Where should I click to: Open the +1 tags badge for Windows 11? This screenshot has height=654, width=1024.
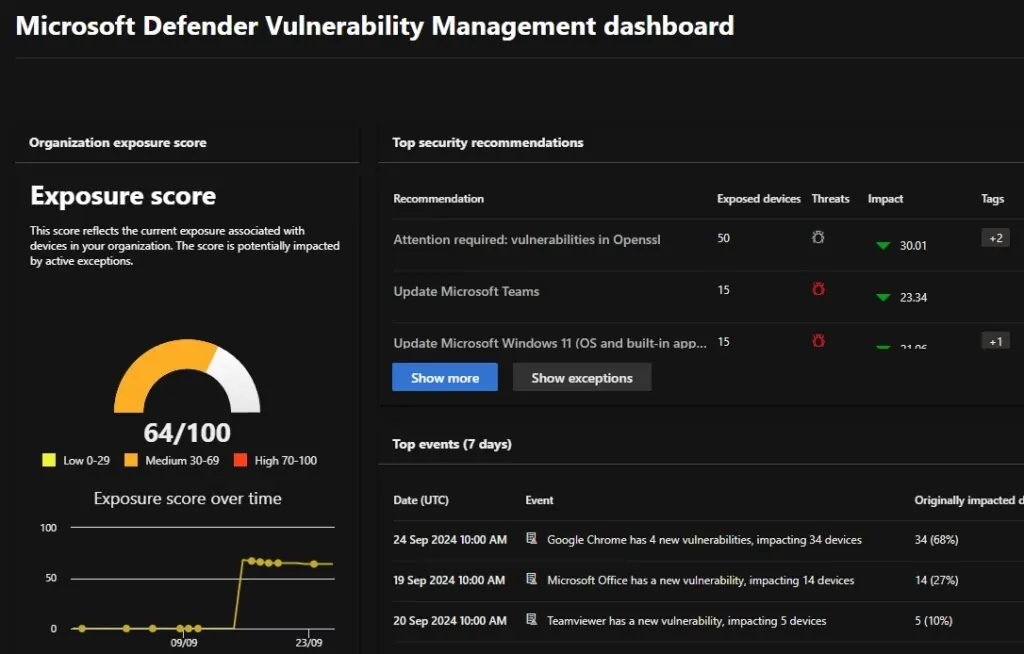[995, 341]
